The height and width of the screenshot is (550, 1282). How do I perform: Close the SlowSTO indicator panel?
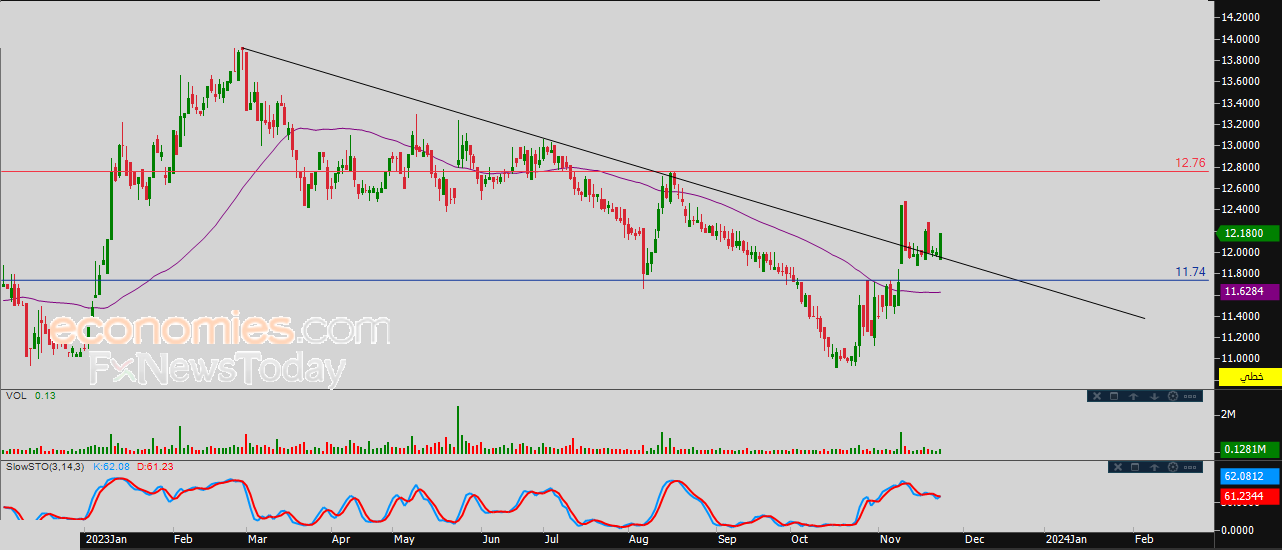pyautogui.click(x=1118, y=467)
